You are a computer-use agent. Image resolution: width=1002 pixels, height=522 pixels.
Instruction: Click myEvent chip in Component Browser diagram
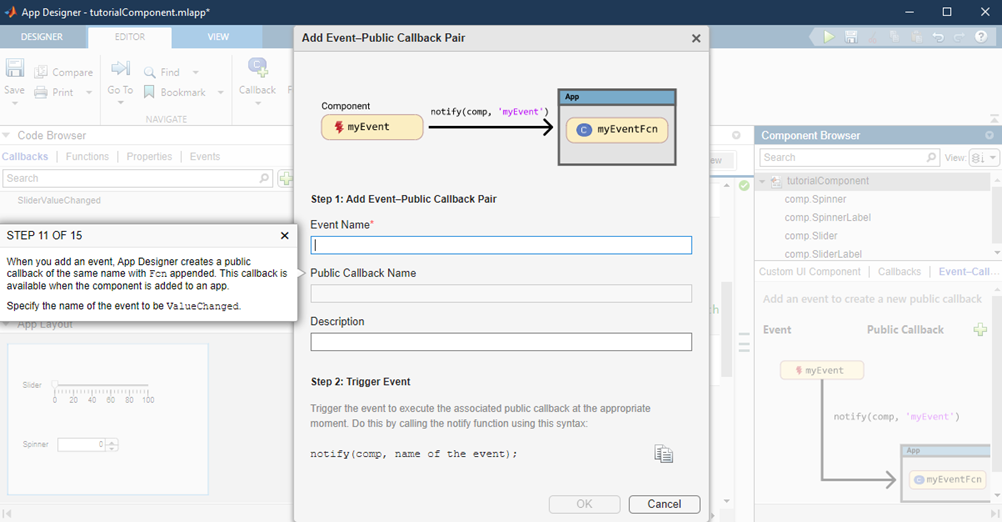coord(822,370)
